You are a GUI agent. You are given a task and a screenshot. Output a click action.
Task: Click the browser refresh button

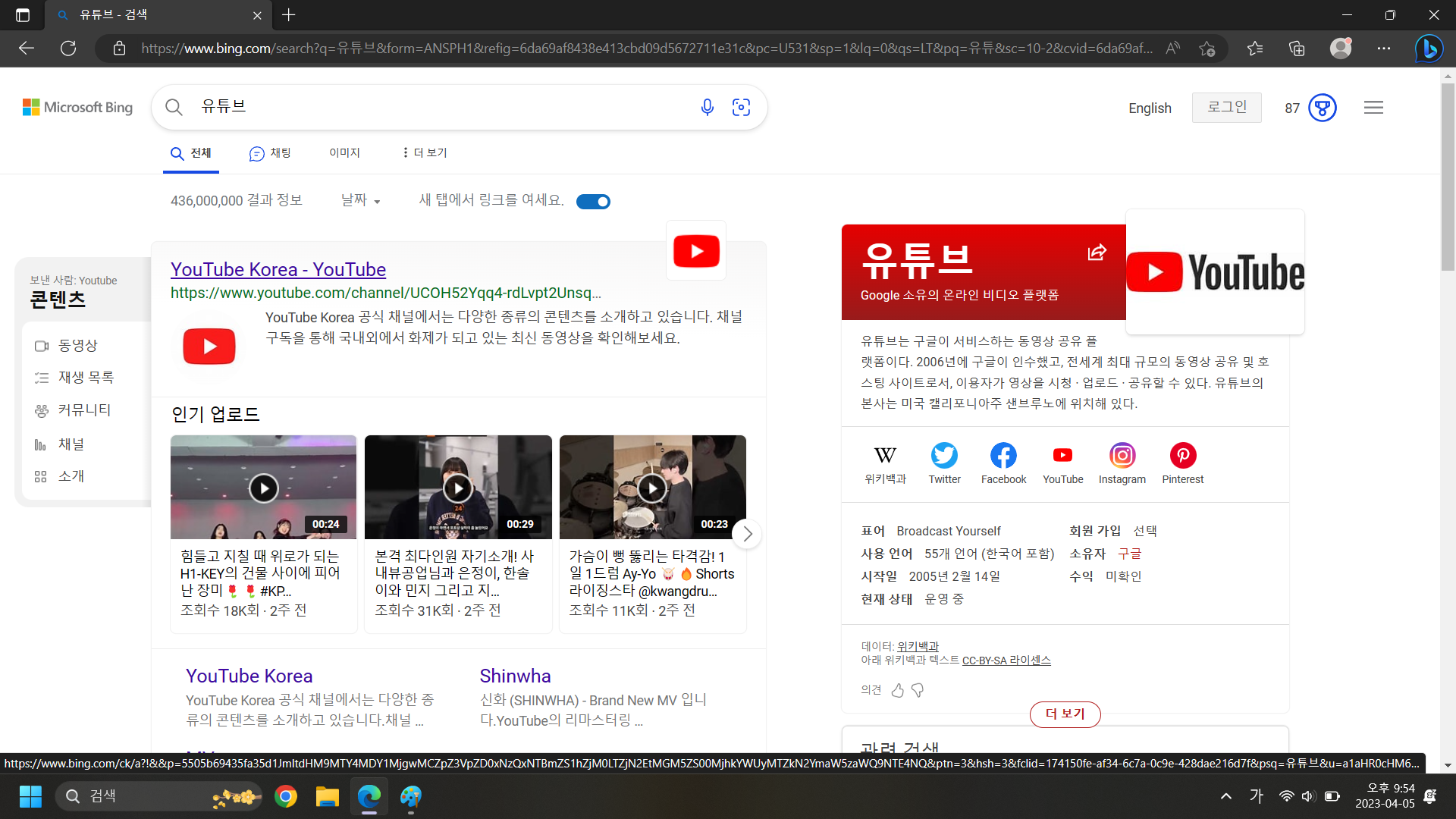coord(68,49)
